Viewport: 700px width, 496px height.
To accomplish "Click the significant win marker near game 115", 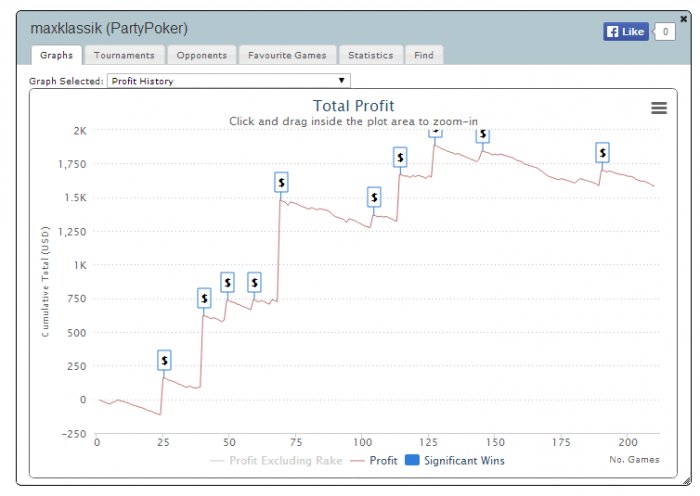I will (400, 158).
